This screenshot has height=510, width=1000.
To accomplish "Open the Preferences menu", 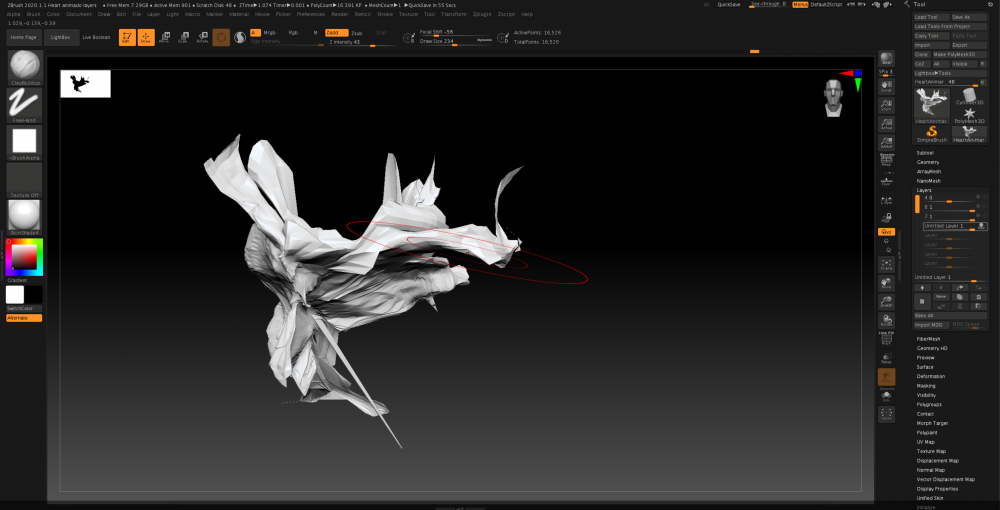I will pos(311,13).
